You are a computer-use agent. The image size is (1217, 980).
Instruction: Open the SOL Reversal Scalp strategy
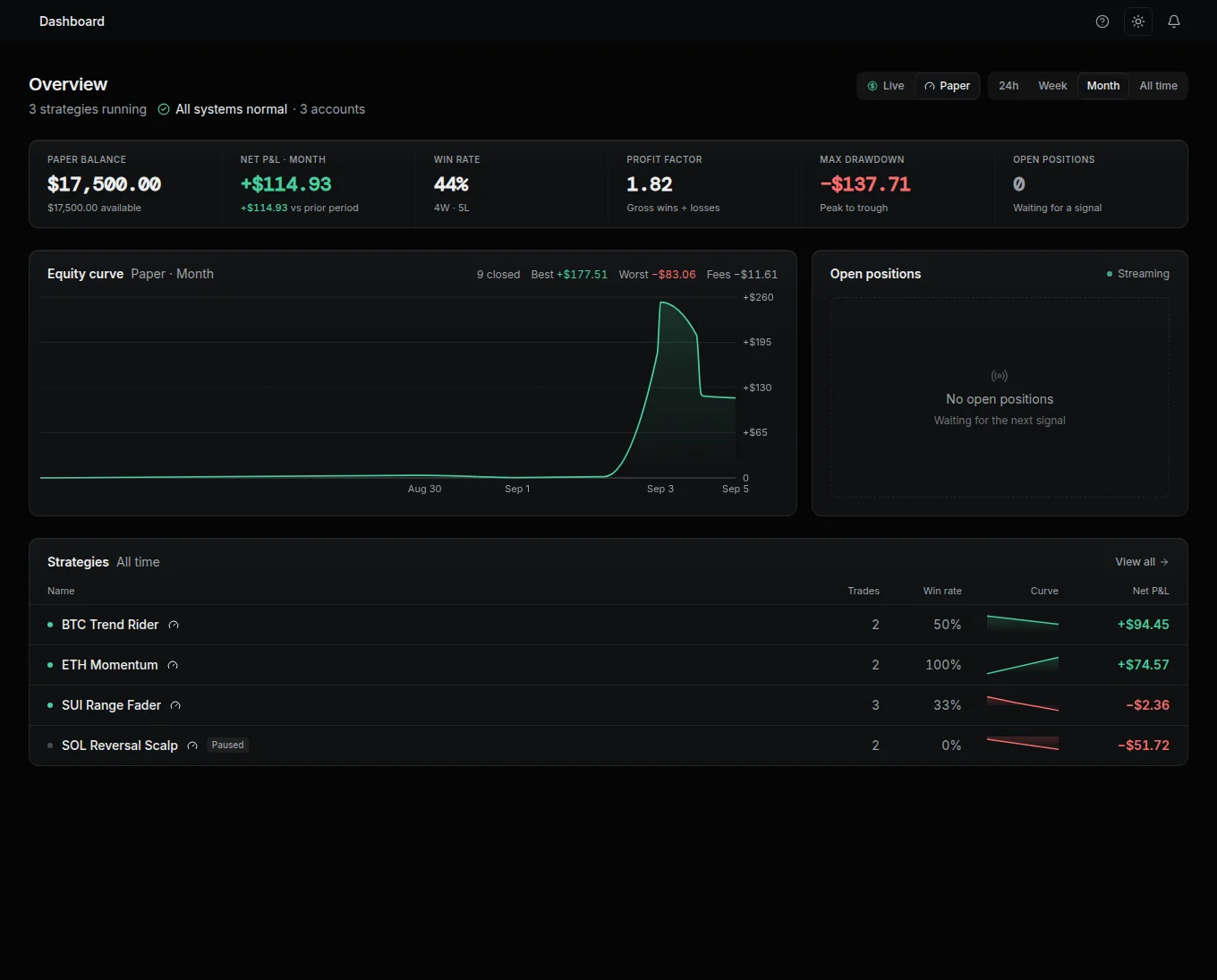pyautogui.click(x=608, y=746)
